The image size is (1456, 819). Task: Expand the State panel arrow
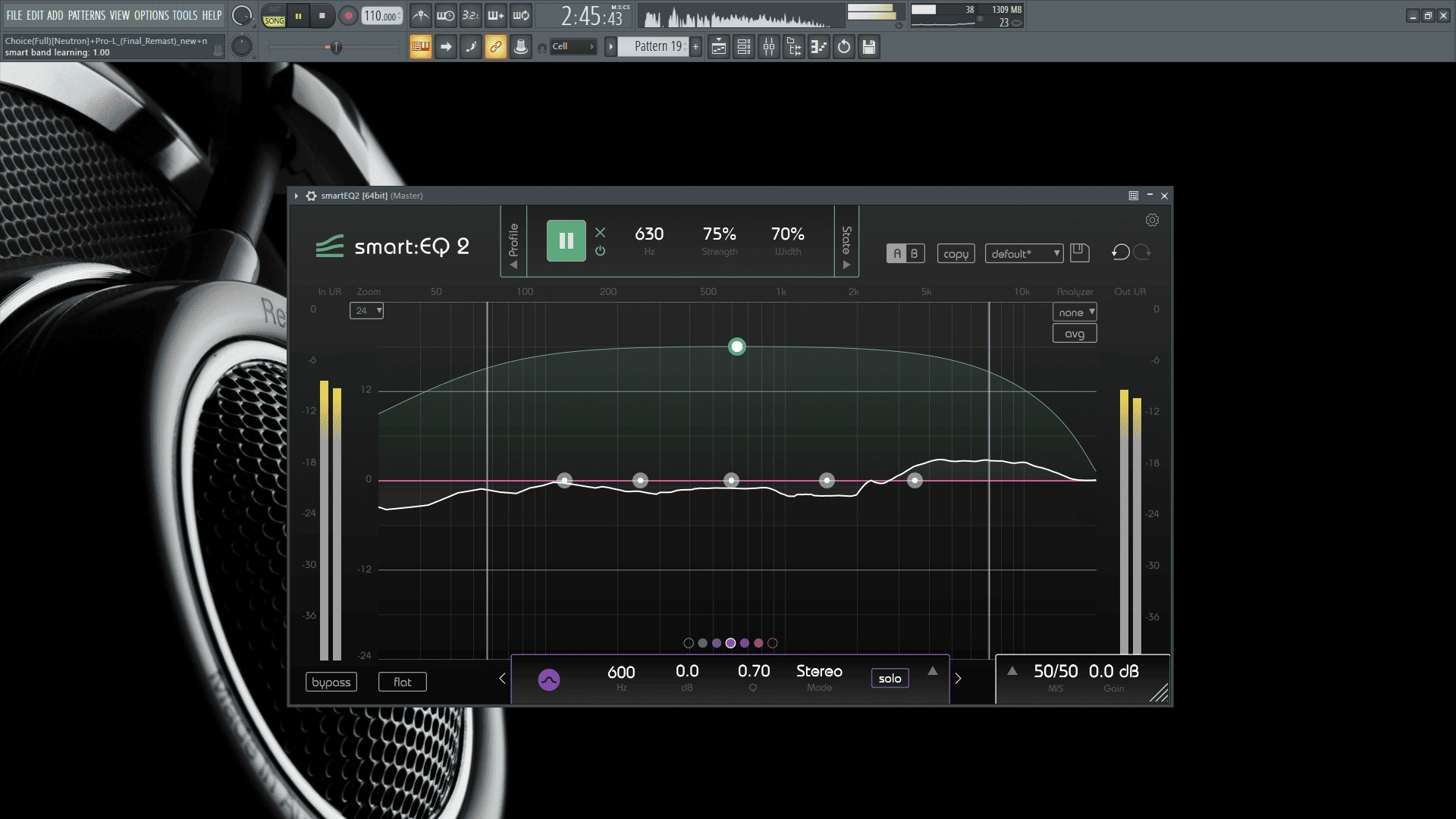[846, 265]
